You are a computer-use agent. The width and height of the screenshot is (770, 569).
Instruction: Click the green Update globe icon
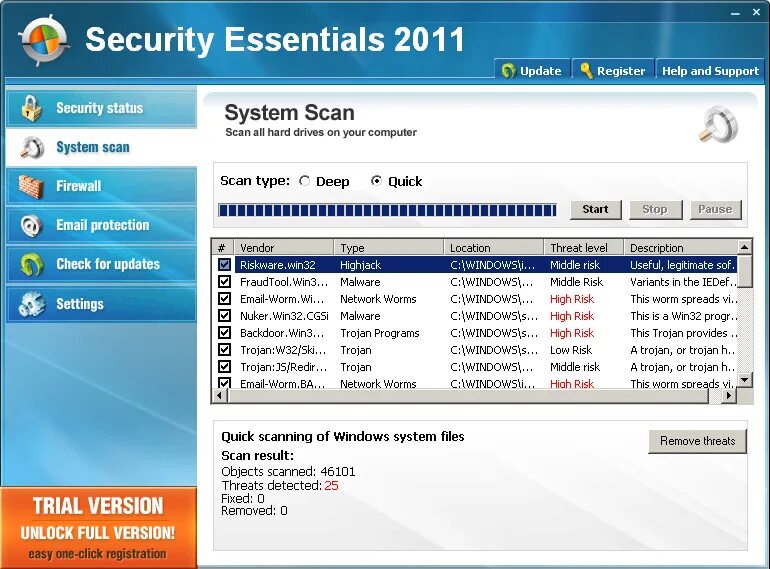(x=508, y=71)
